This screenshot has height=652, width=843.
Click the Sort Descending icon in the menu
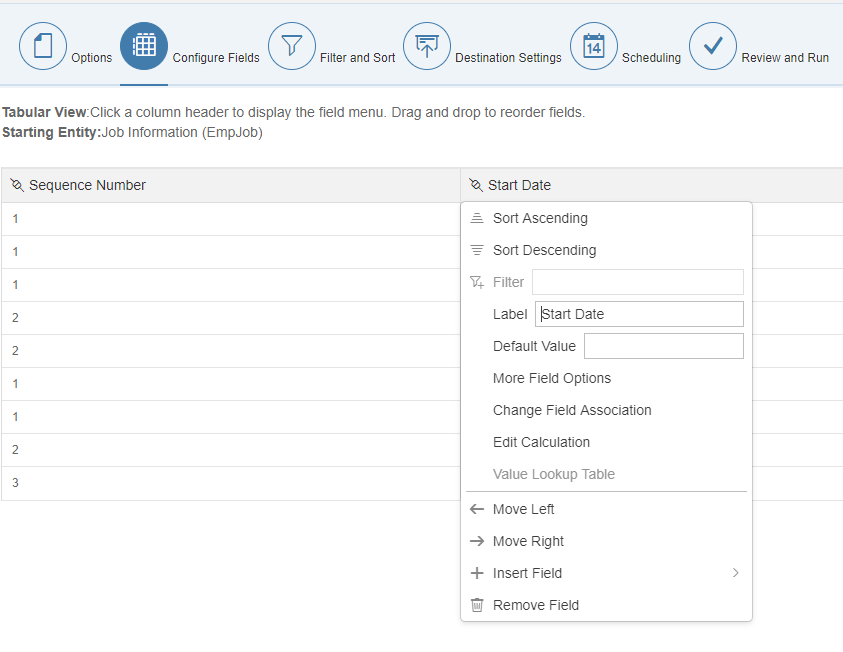[x=477, y=250]
